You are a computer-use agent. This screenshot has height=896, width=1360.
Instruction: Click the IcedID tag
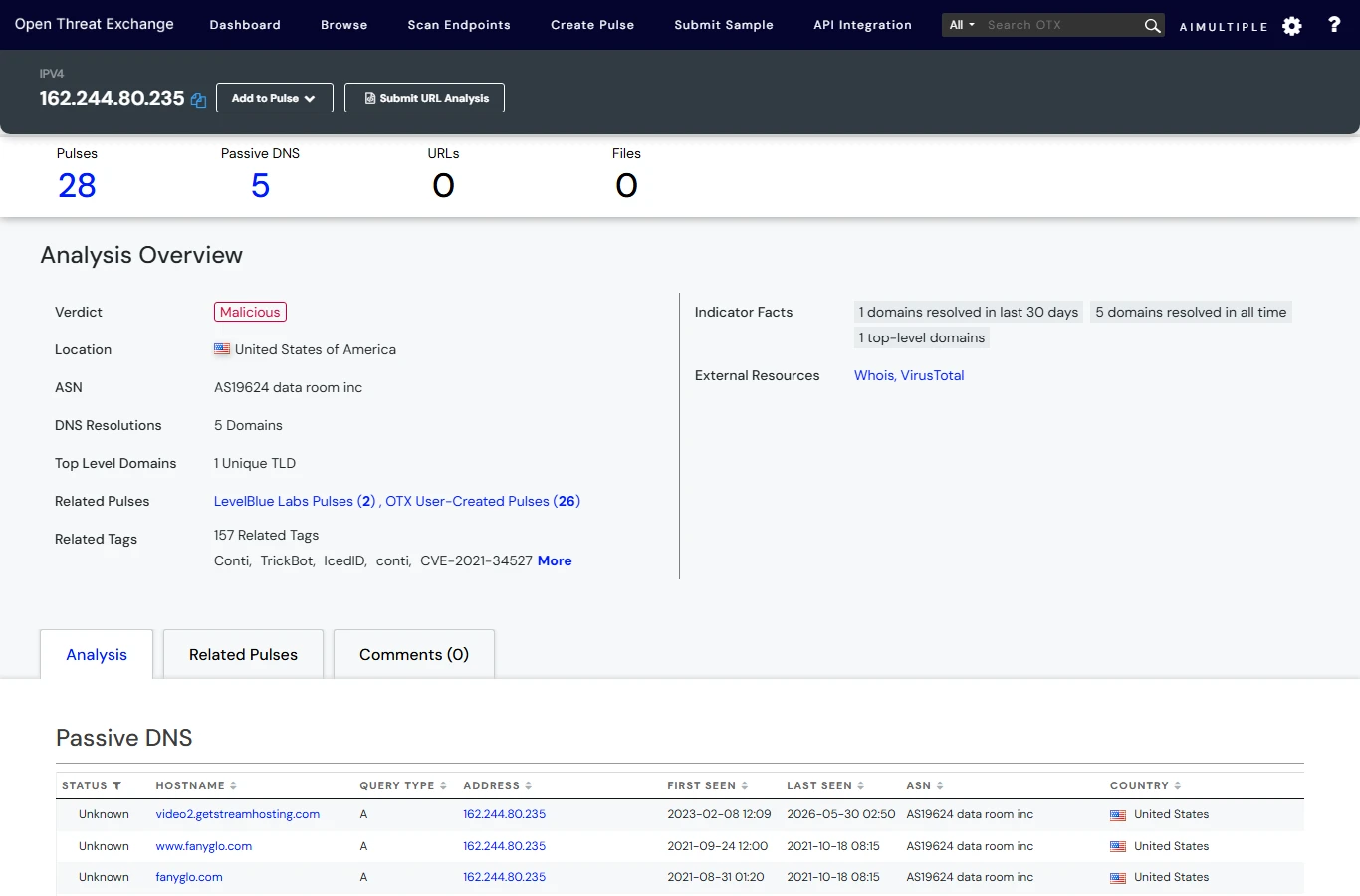point(343,560)
